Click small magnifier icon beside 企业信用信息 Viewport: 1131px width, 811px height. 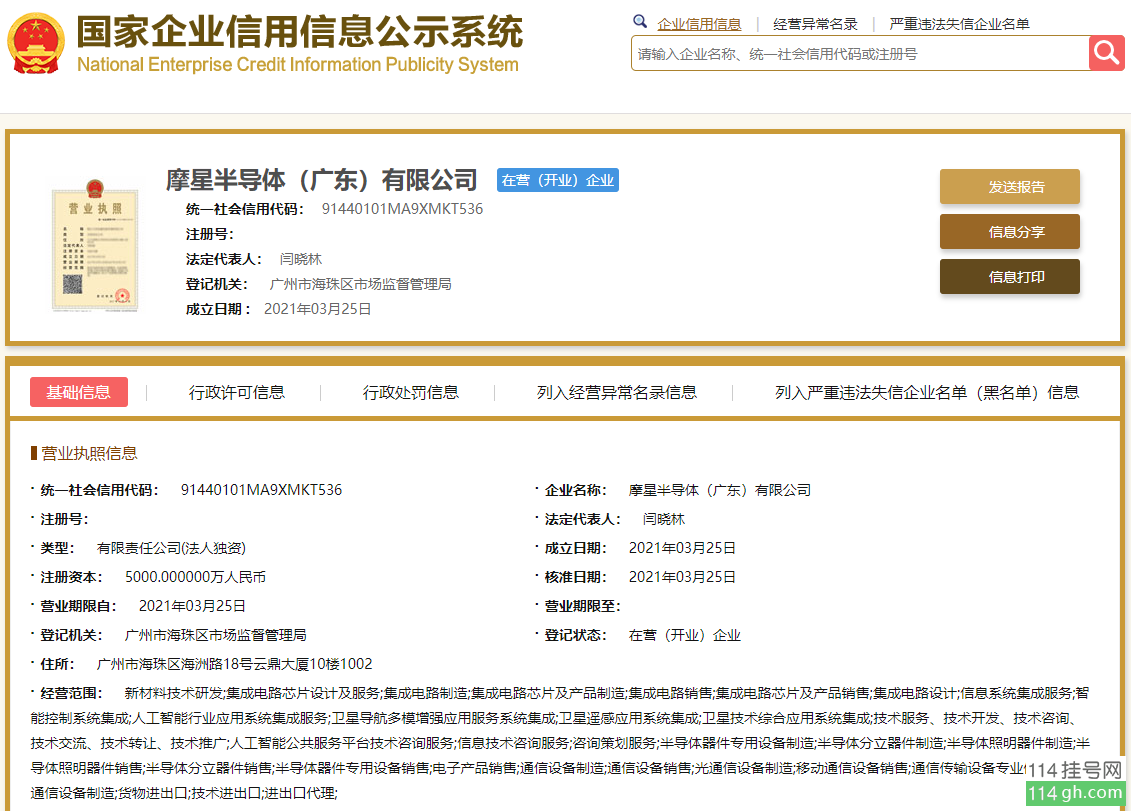tap(640, 22)
